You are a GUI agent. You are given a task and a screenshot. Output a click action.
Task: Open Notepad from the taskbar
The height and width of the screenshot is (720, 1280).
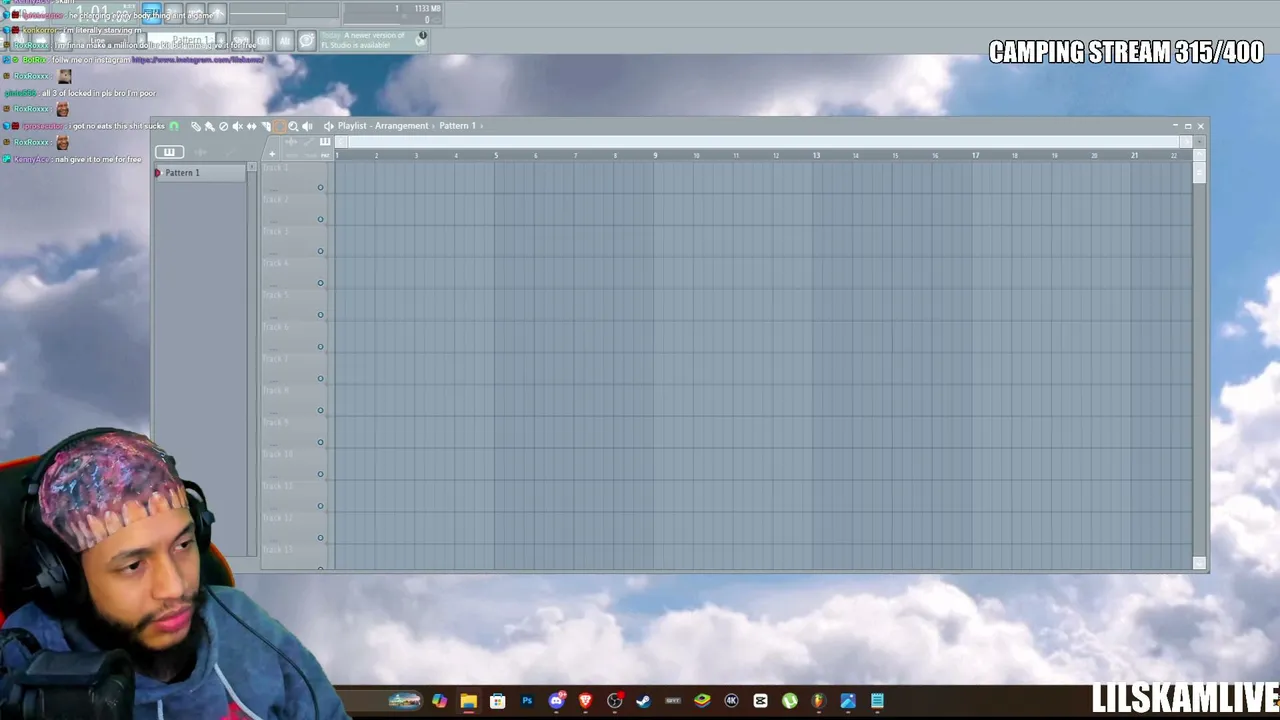(877, 701)
